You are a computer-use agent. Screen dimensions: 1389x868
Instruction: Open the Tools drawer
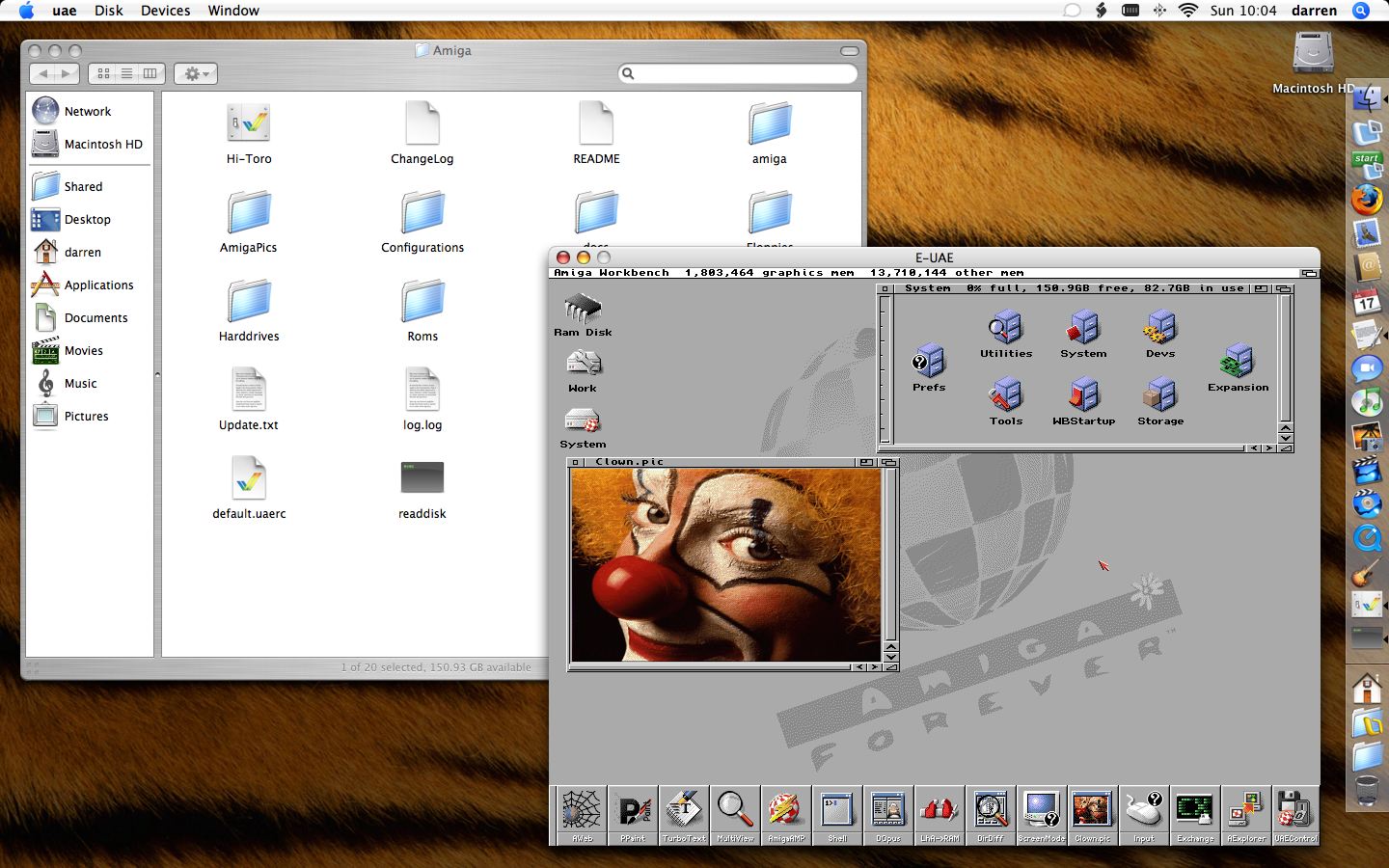coord(1006,401)
